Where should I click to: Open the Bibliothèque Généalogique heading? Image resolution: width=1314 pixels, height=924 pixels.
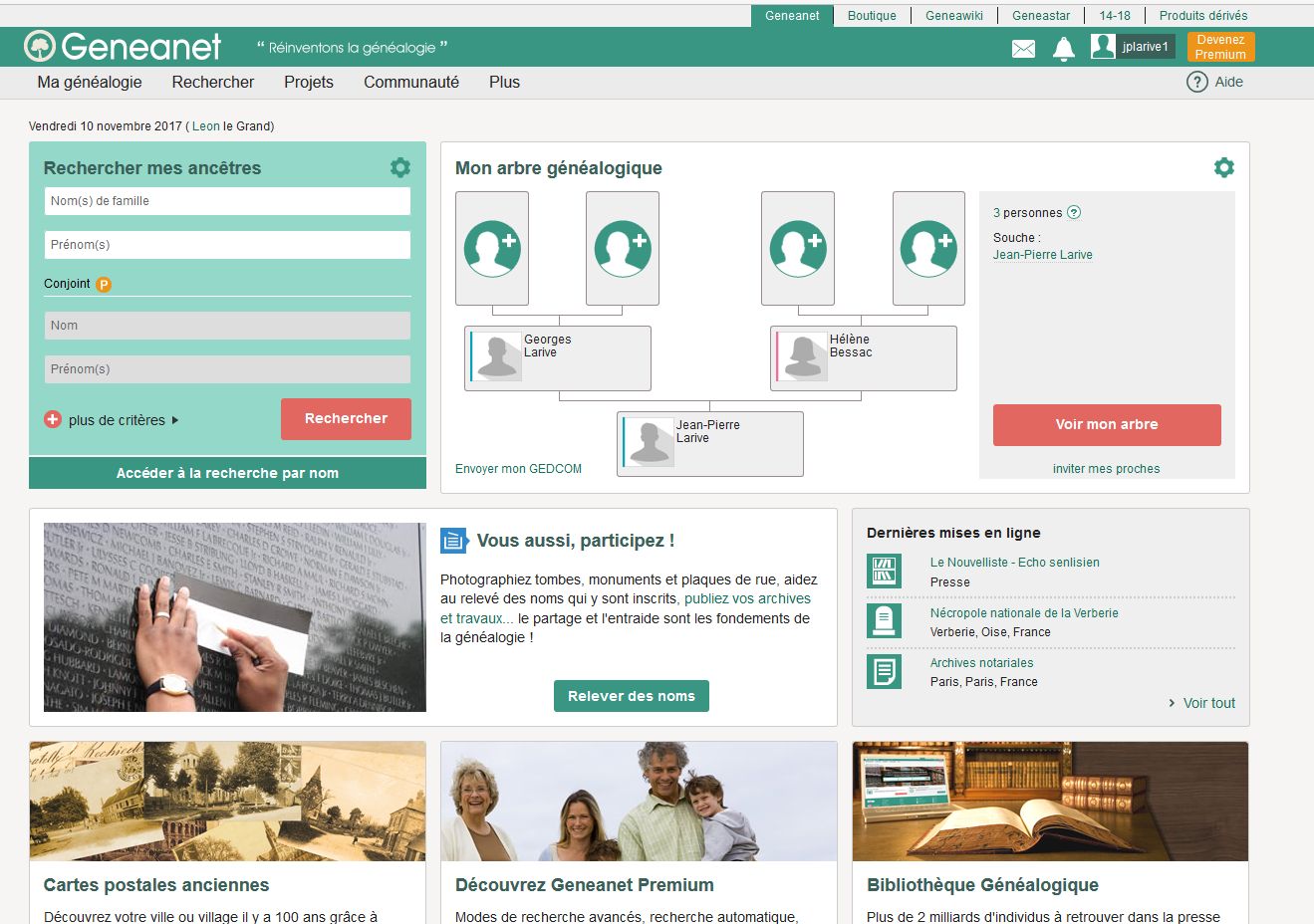982,885
